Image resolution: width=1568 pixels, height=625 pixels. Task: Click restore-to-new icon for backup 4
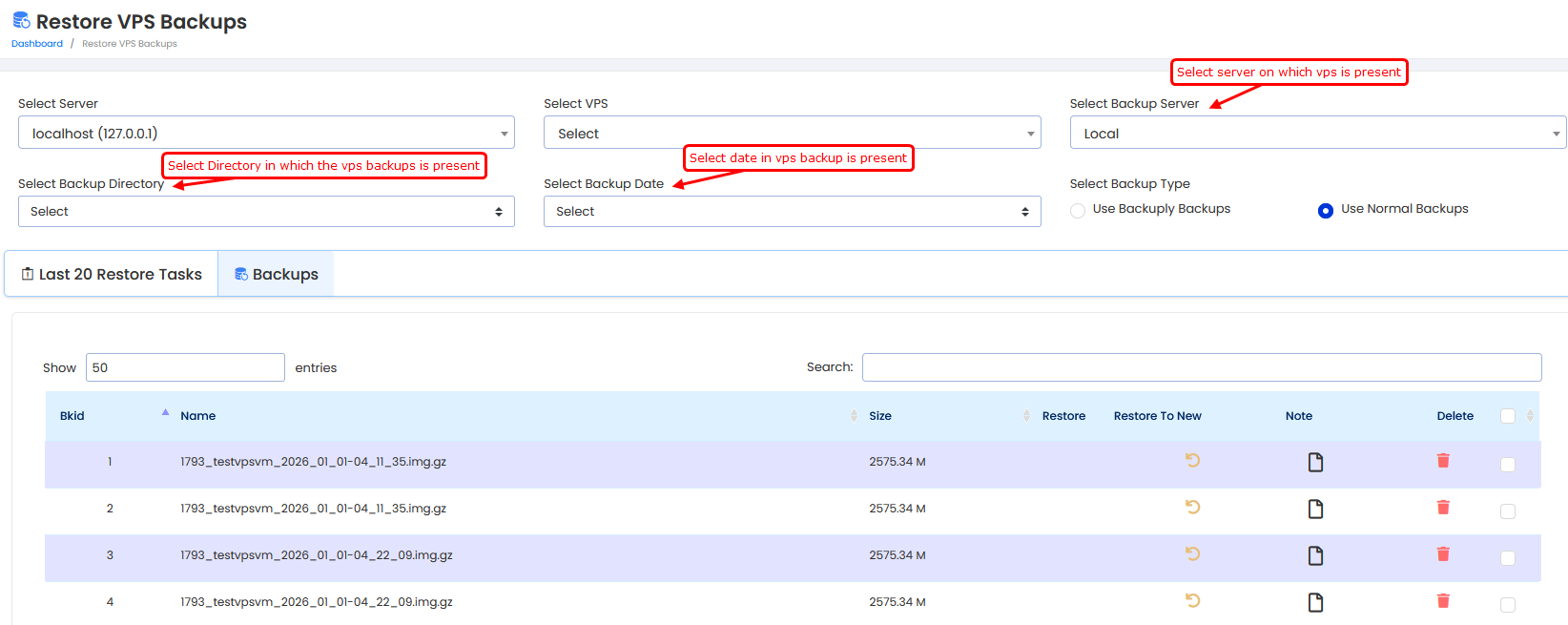tap(1192, 601)
